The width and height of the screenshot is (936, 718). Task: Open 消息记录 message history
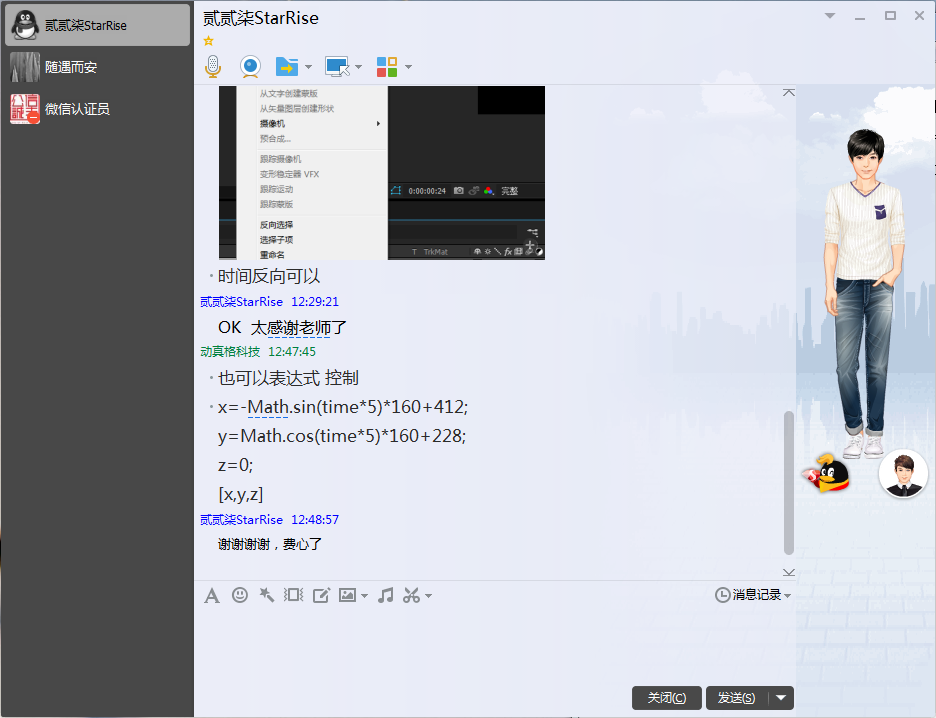[x=749, y=595]
